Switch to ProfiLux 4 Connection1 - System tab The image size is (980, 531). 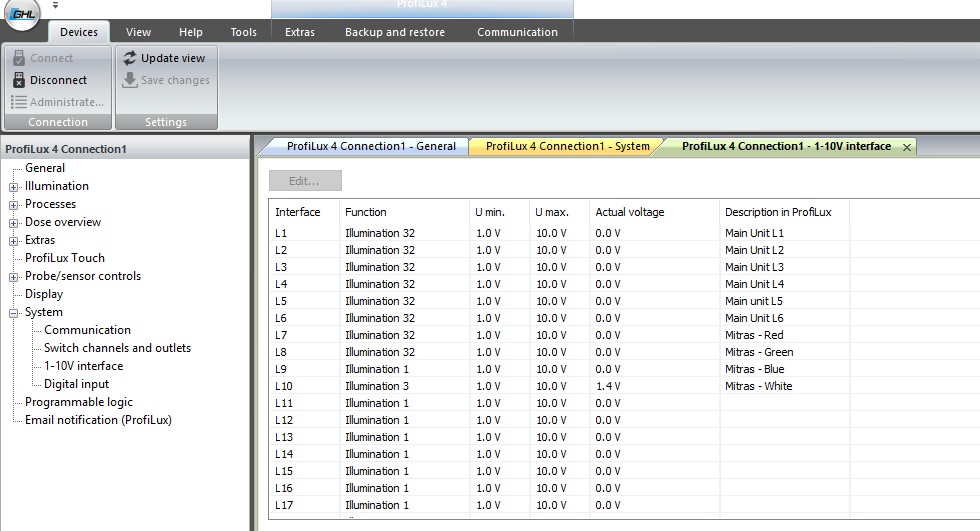[x=568, y=146]
